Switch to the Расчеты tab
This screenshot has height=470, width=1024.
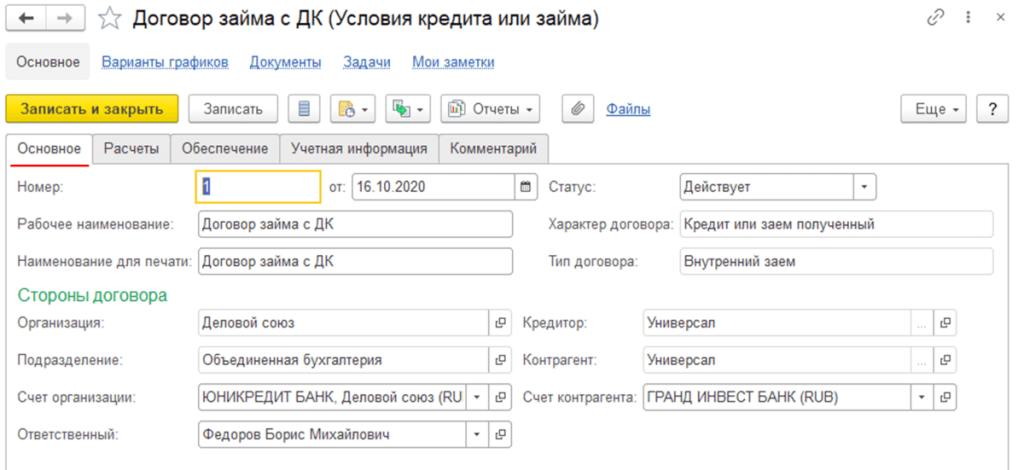tap(131, 149)
